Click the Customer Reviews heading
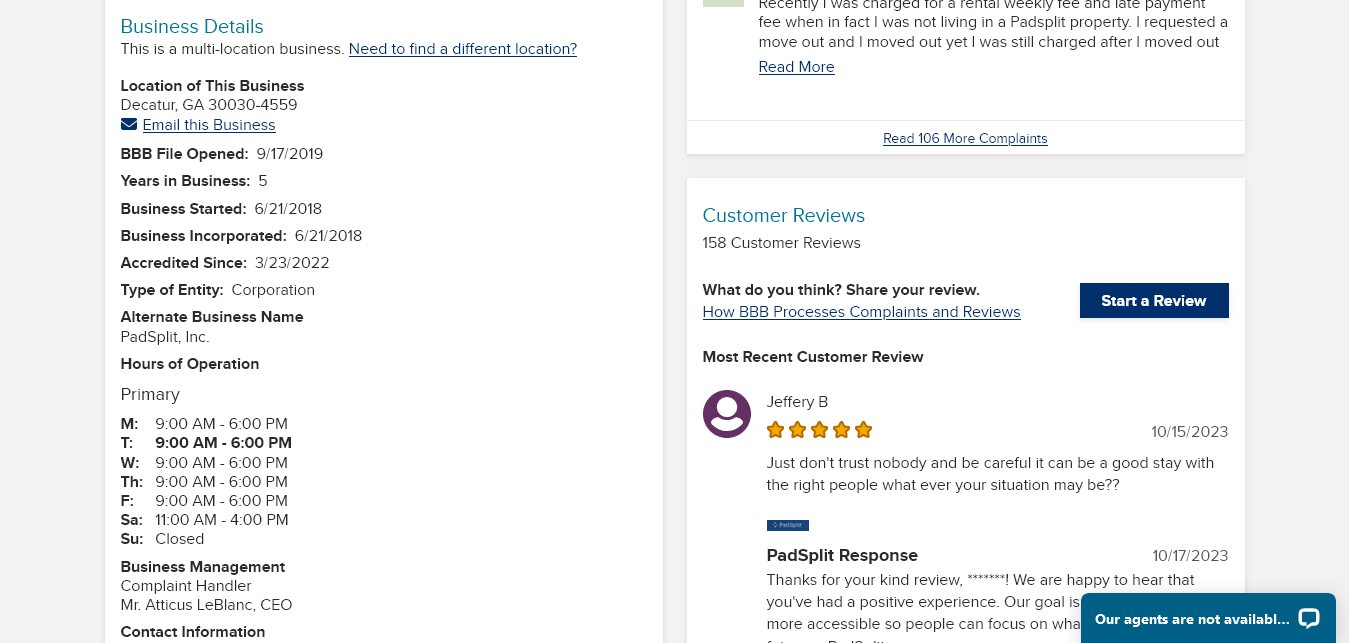 click(x=783, y=216)
